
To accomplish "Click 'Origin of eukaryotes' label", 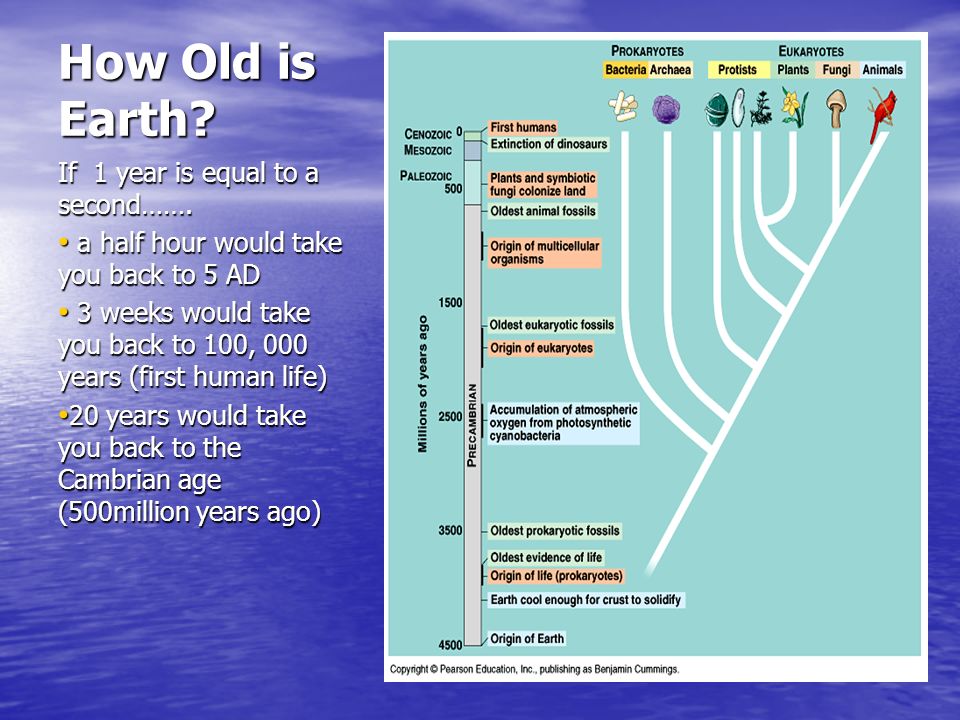I will (x=541, y=348).
